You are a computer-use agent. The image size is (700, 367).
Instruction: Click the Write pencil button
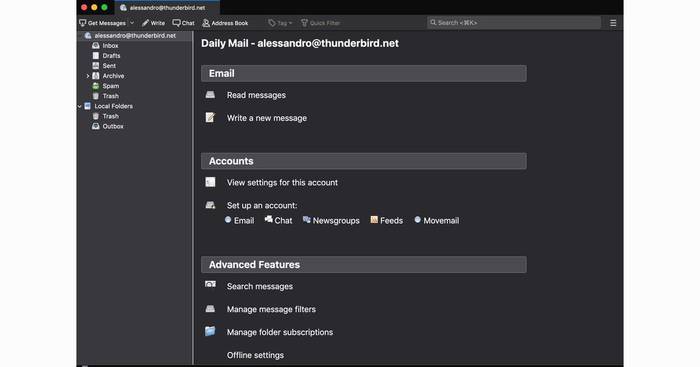tap(153, 23)
